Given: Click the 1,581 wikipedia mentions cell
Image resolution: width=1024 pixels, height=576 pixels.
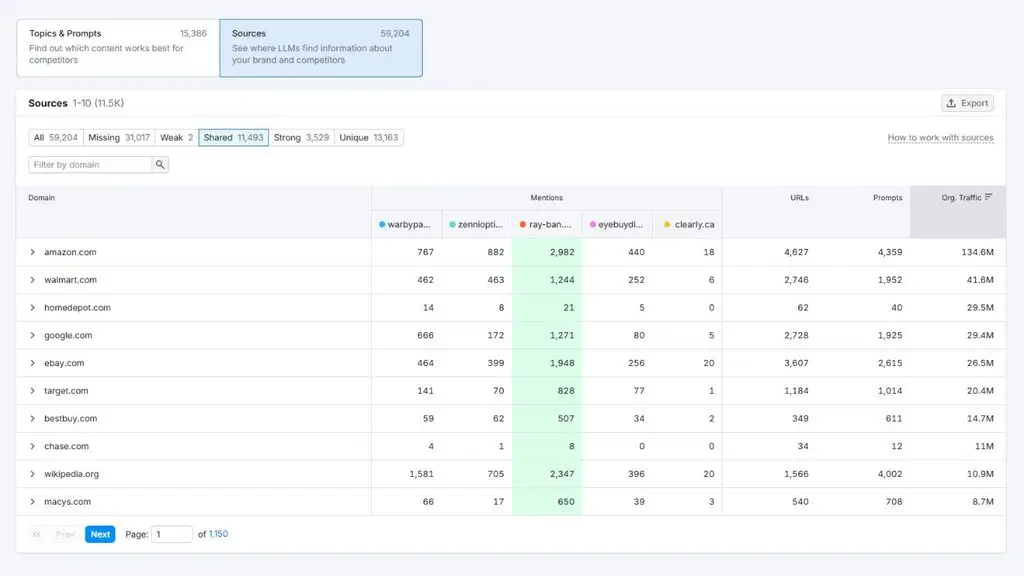Looking at the screenshot, I should tap(421, 474).
